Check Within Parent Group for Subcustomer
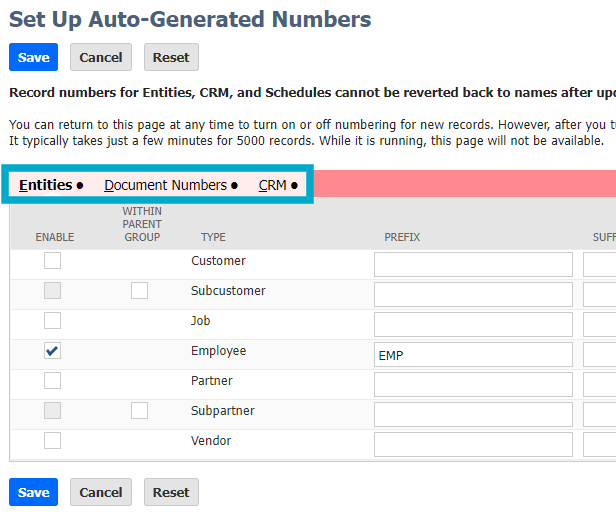 point(139,291)
